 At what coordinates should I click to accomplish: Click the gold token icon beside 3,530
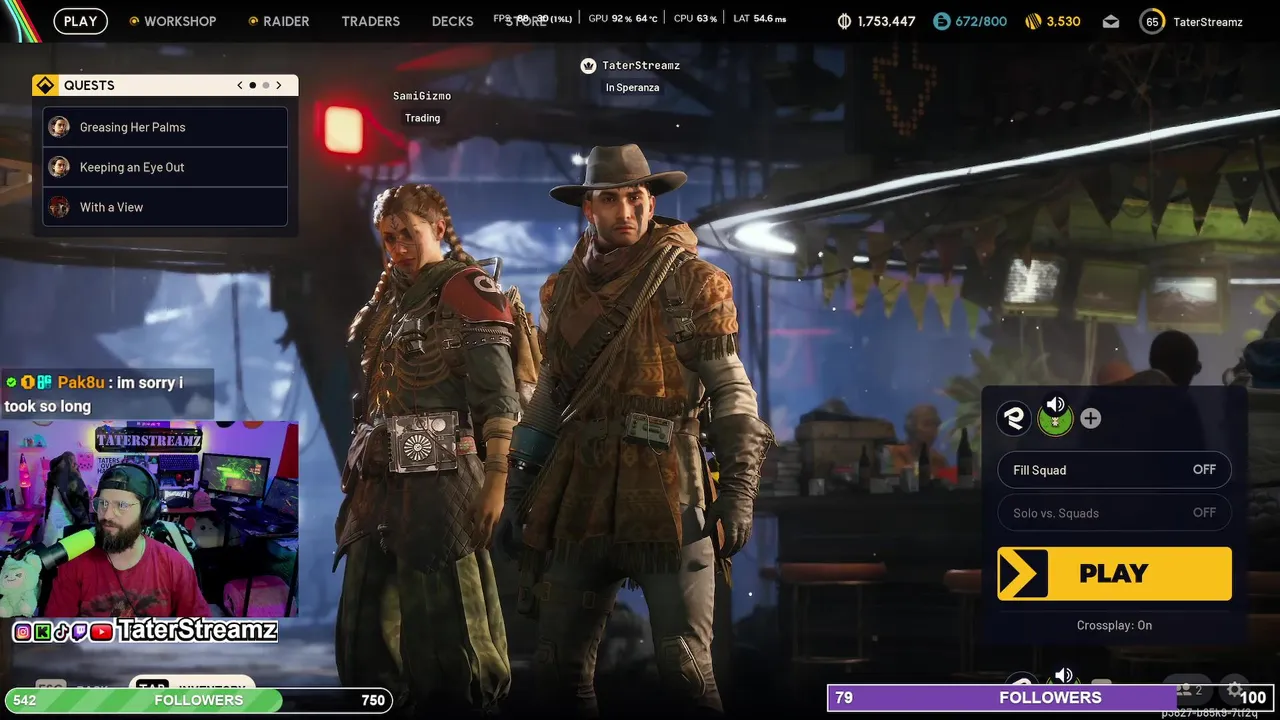tap(1033, 21)
